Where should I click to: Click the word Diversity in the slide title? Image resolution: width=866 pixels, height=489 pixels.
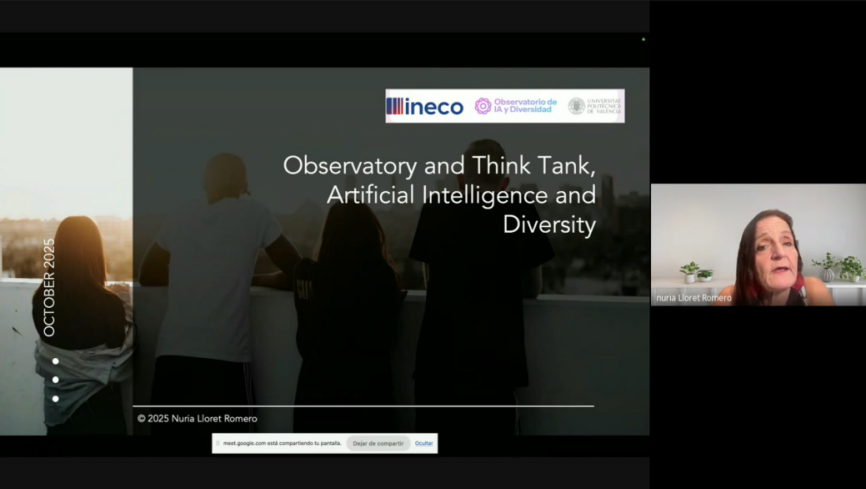[x=549, y=225]
